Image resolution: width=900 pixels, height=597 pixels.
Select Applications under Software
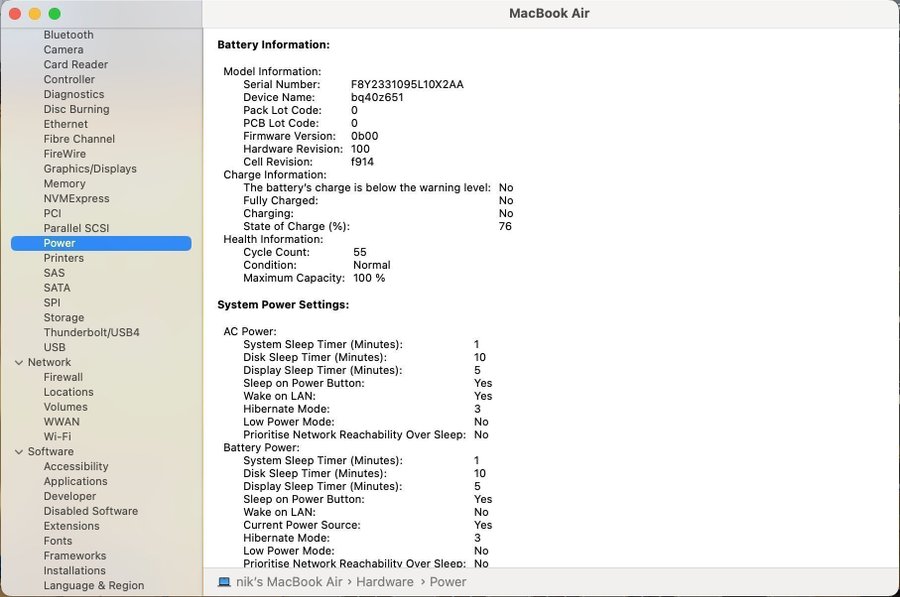pyautogui.click(x=75, y=482)
